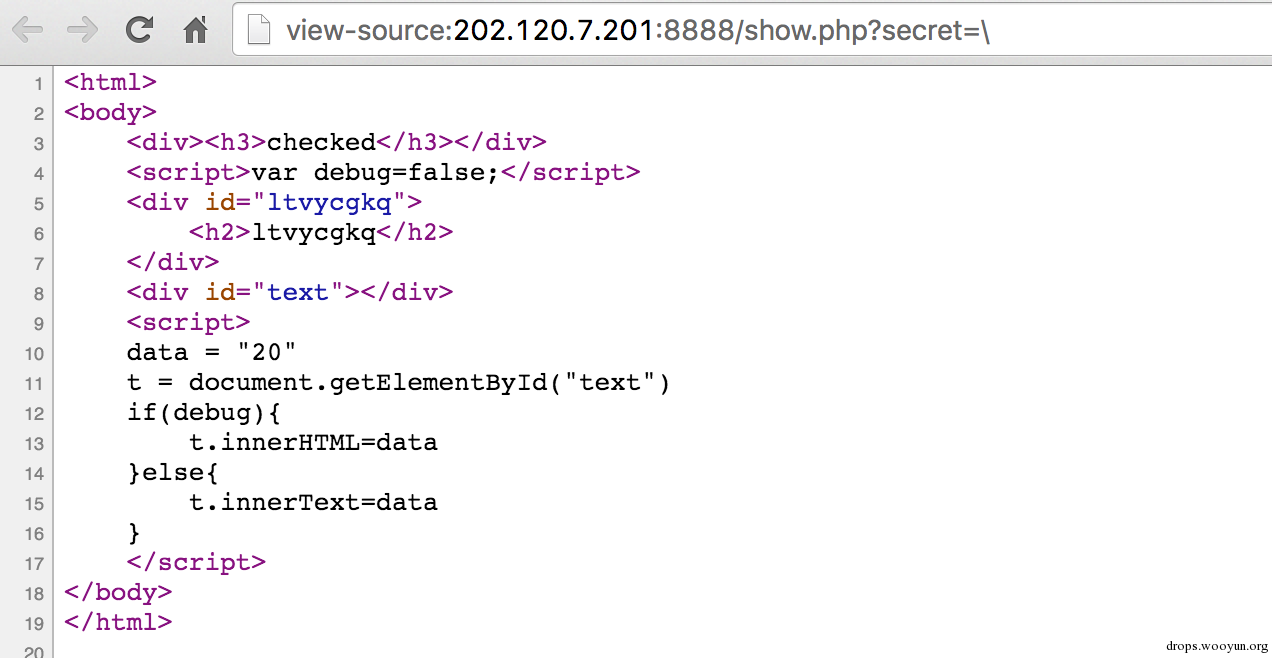1272x658 pixels.
Task: Click the closing script tag on line 17
Action: (x=196, y=562)
